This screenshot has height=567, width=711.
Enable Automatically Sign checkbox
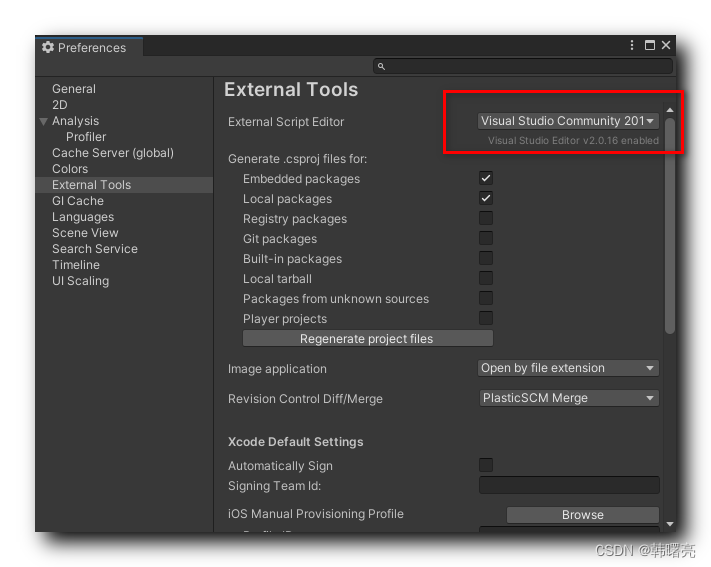click(486, 465)
